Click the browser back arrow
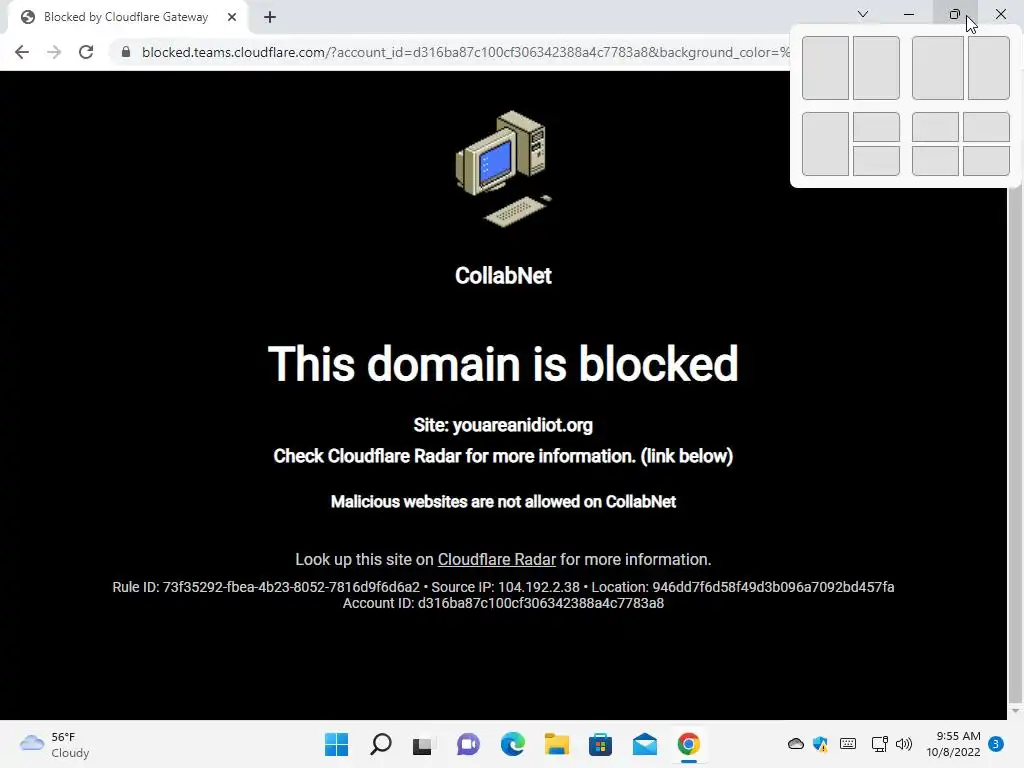1024x768 pixels. click(22, 52)
